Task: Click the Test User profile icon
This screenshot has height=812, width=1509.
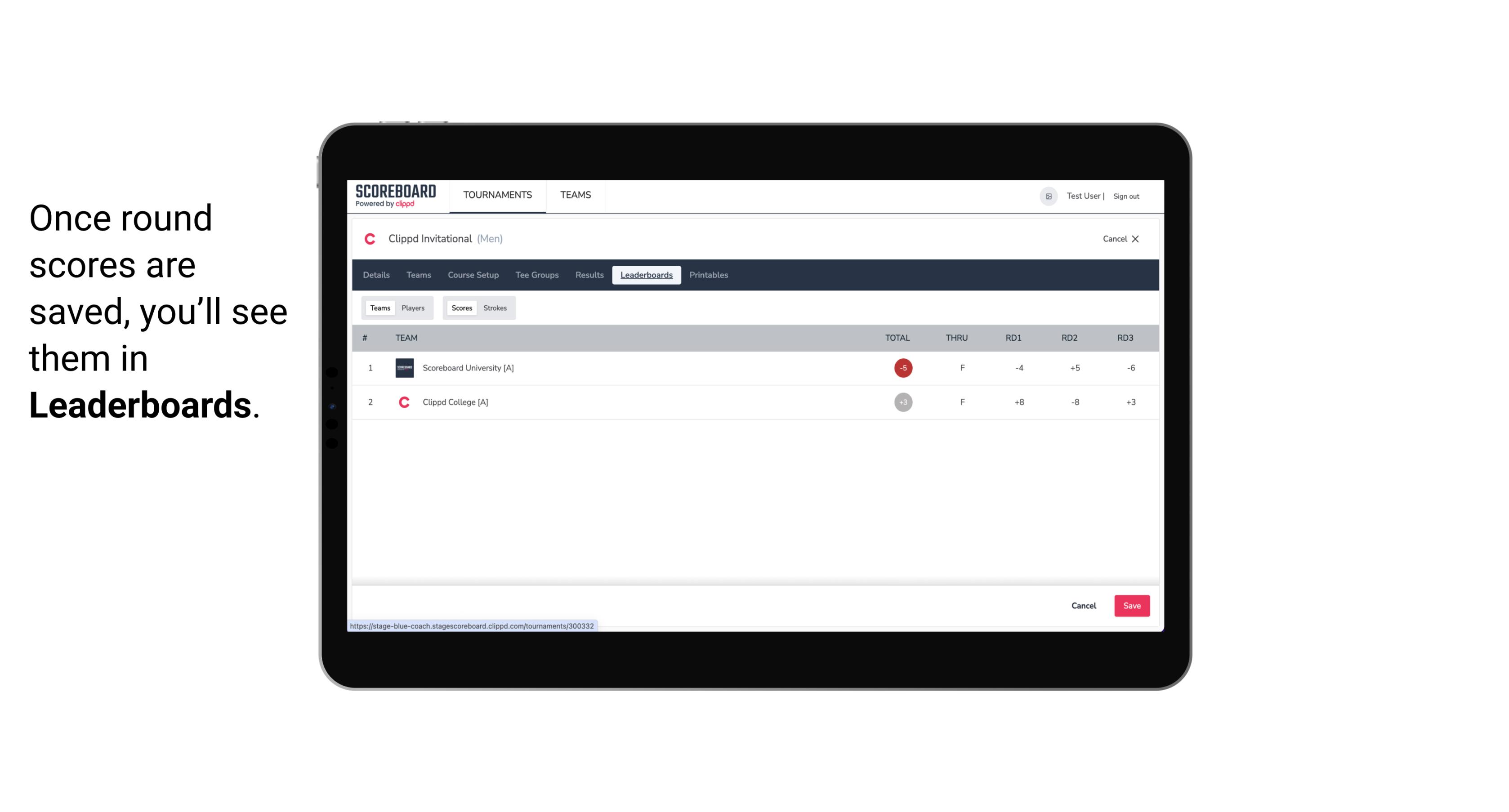Action: 1048,196
